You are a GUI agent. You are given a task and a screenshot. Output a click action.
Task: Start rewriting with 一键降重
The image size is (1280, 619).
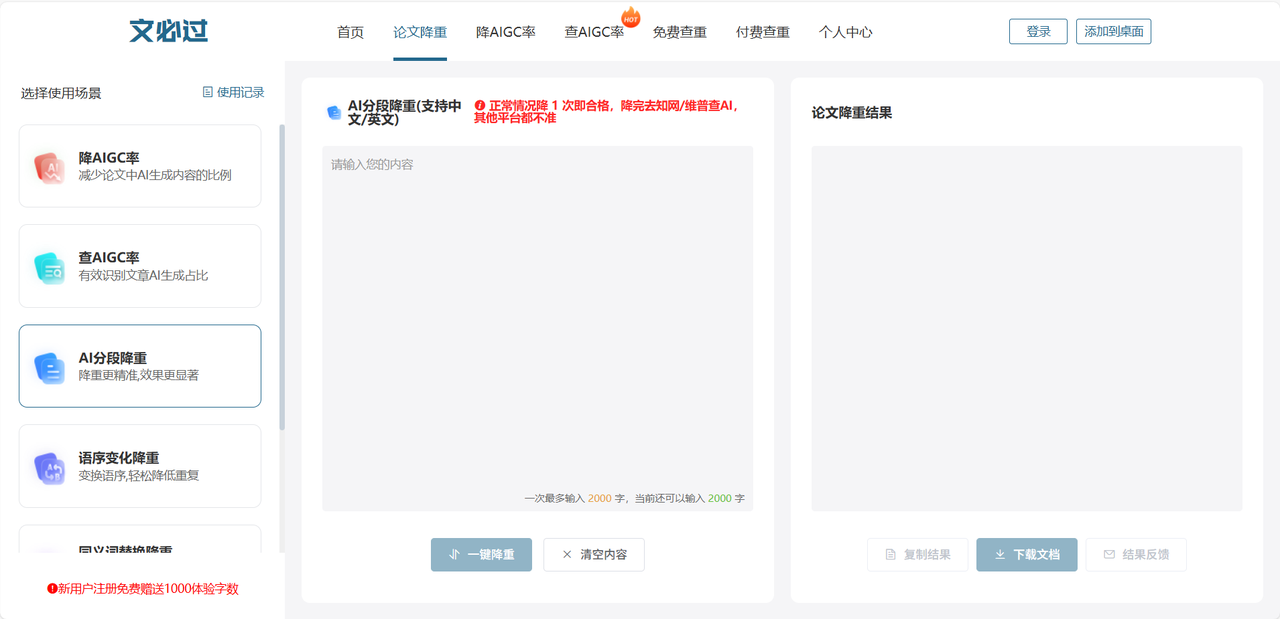[x=482, y=554]
